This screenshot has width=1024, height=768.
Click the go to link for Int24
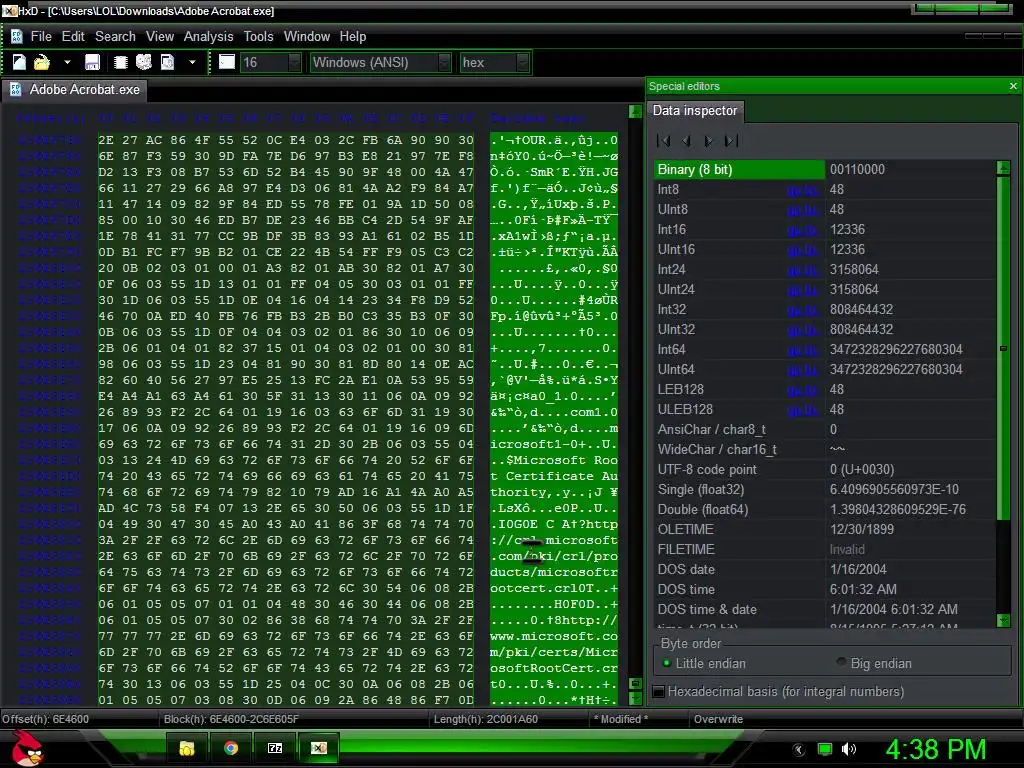point(803,270)
